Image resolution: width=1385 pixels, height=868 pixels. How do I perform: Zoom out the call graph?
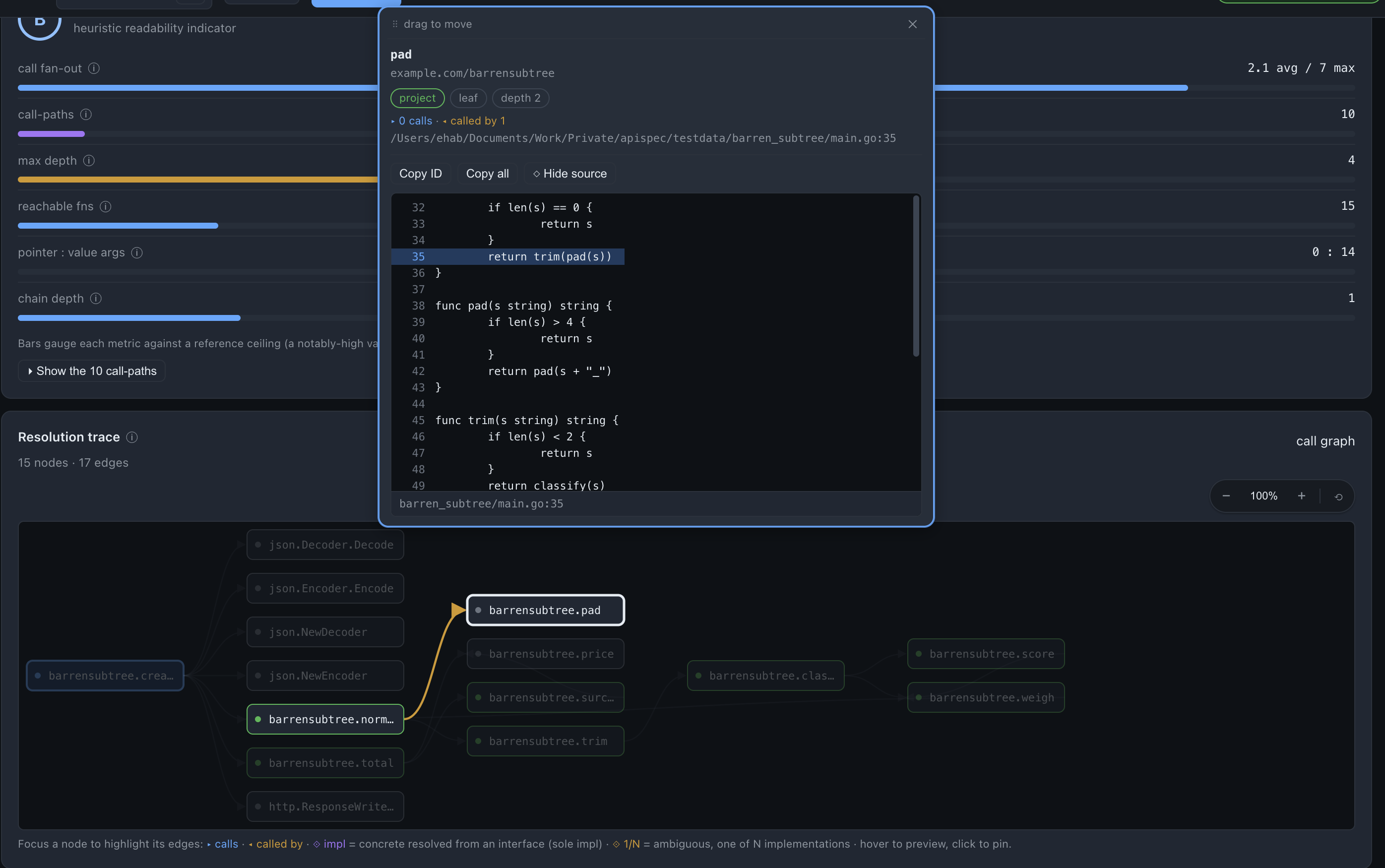click(x=1226, y=496)
